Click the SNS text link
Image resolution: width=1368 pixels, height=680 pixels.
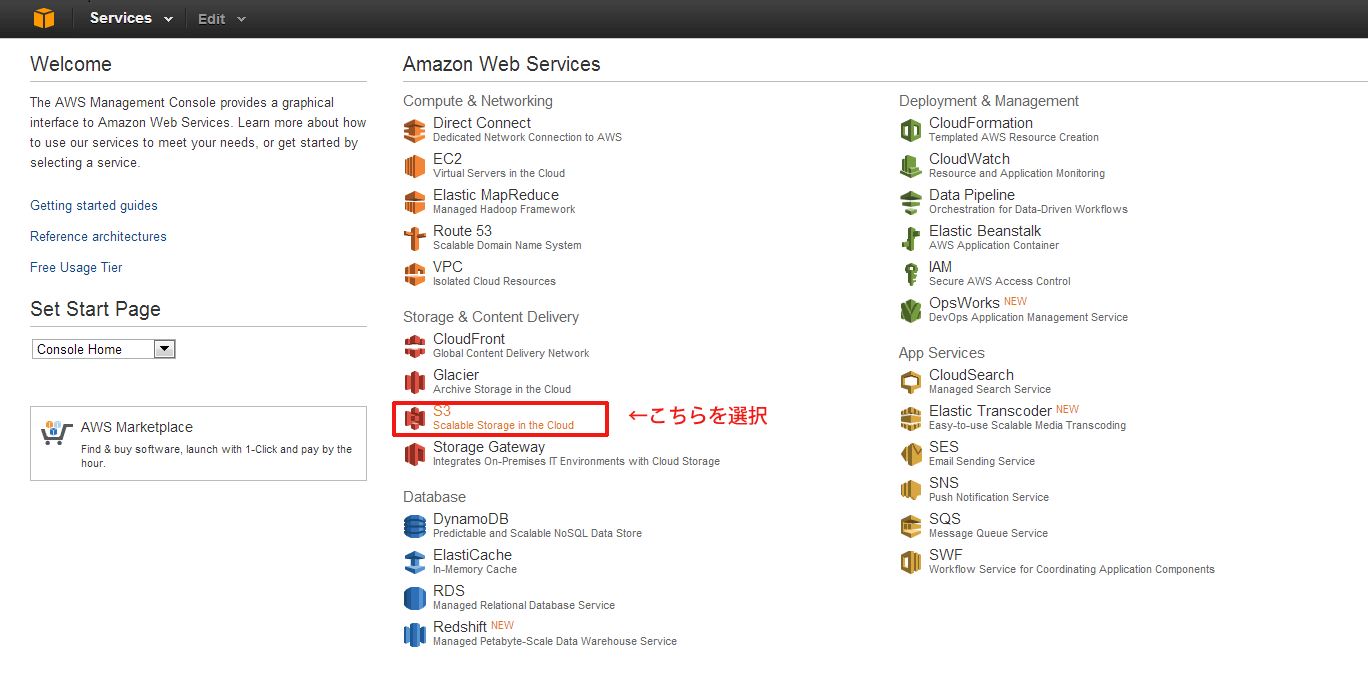pos(944,483)
